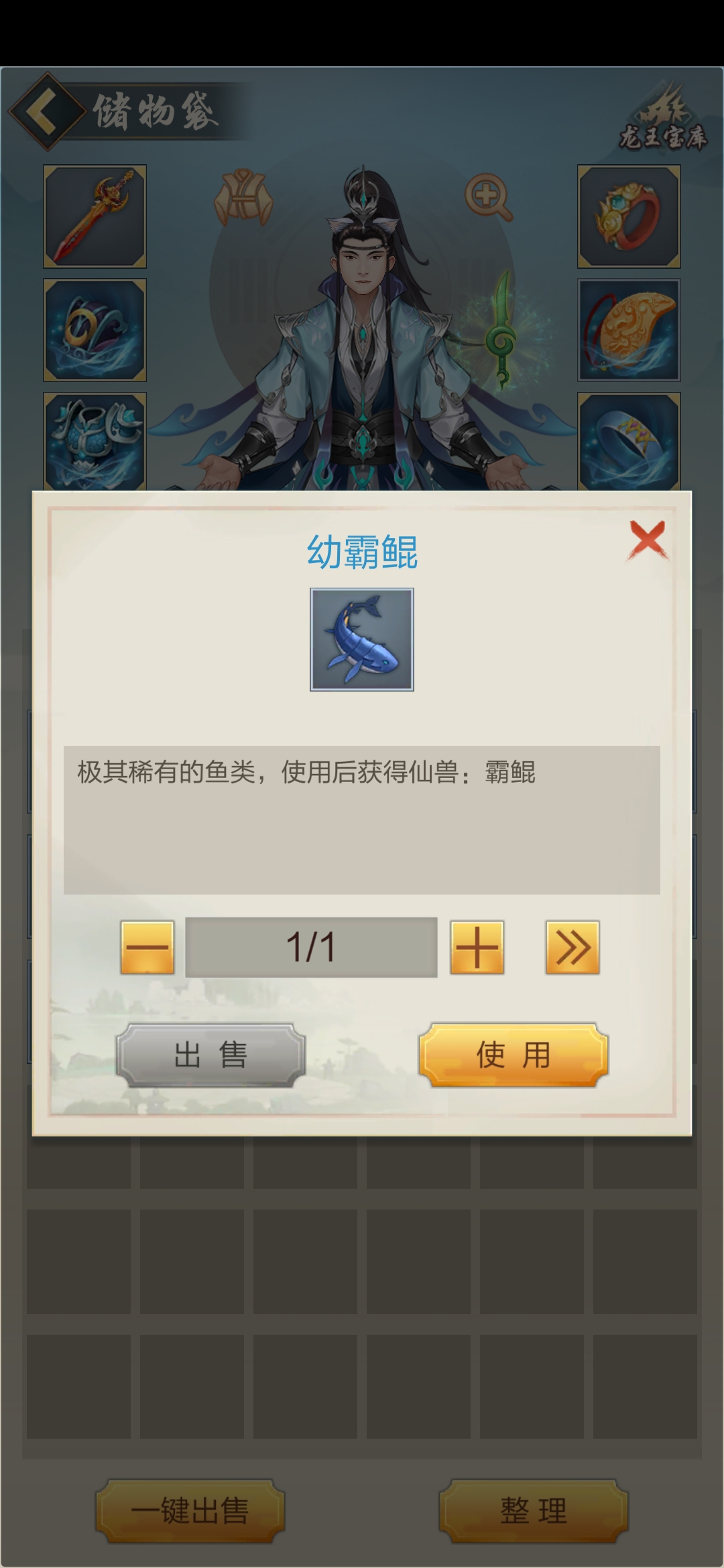Viewport: 724px width, 1568px height.
Task: Close the 幼霸鲲 item dialog
Action: (x=647, y=540)
